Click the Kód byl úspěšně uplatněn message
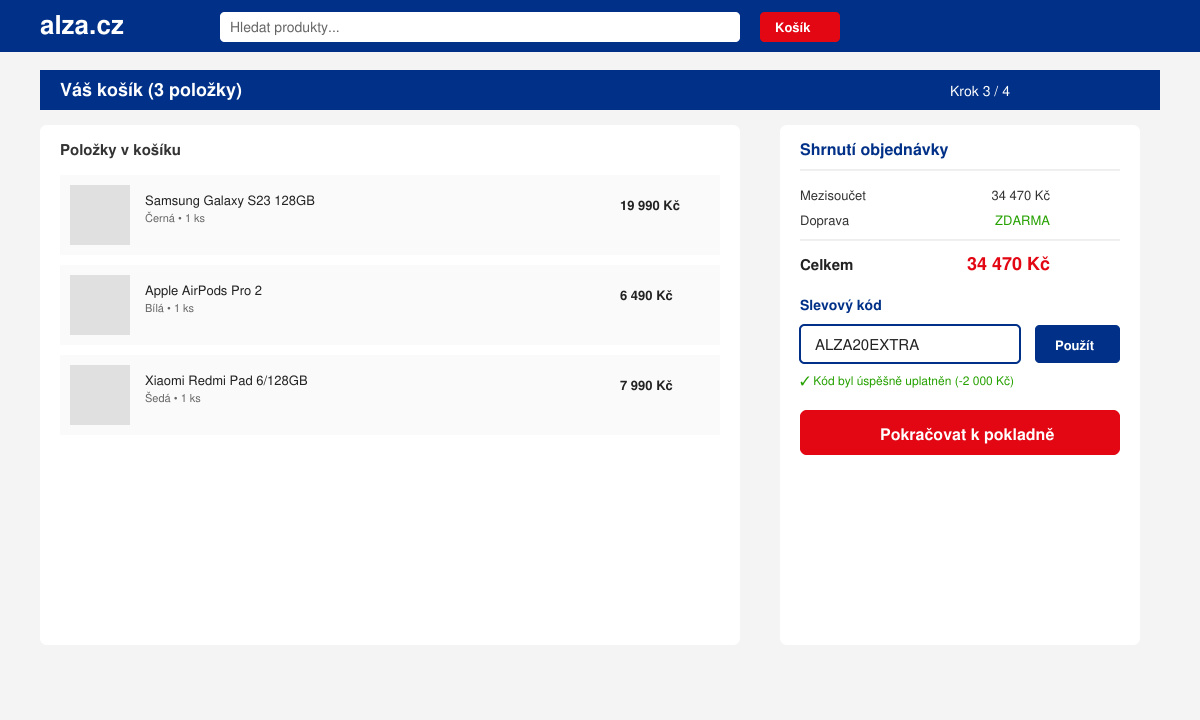The height and width of the screenshot is (720, 1200). click(x=907, y=381)
